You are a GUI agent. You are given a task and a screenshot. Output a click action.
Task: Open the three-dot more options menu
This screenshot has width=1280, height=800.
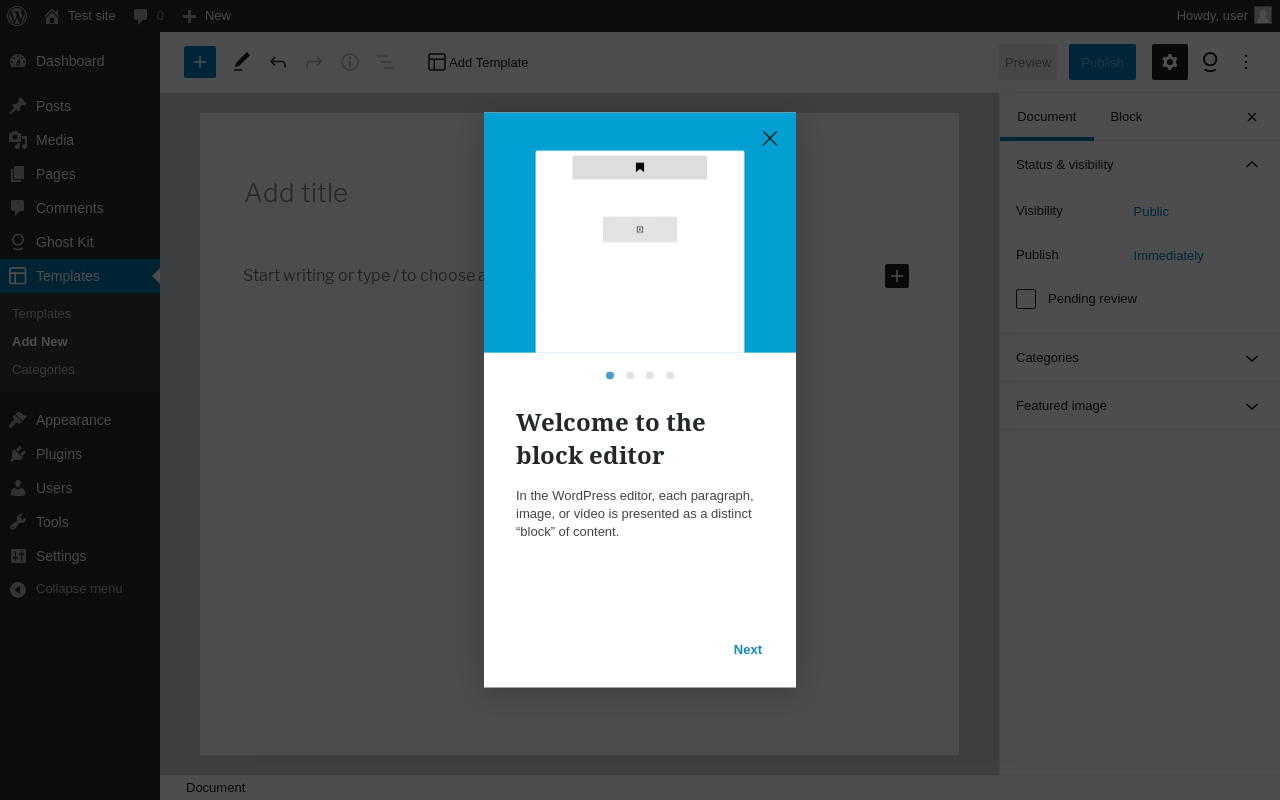coord(1246,62)
